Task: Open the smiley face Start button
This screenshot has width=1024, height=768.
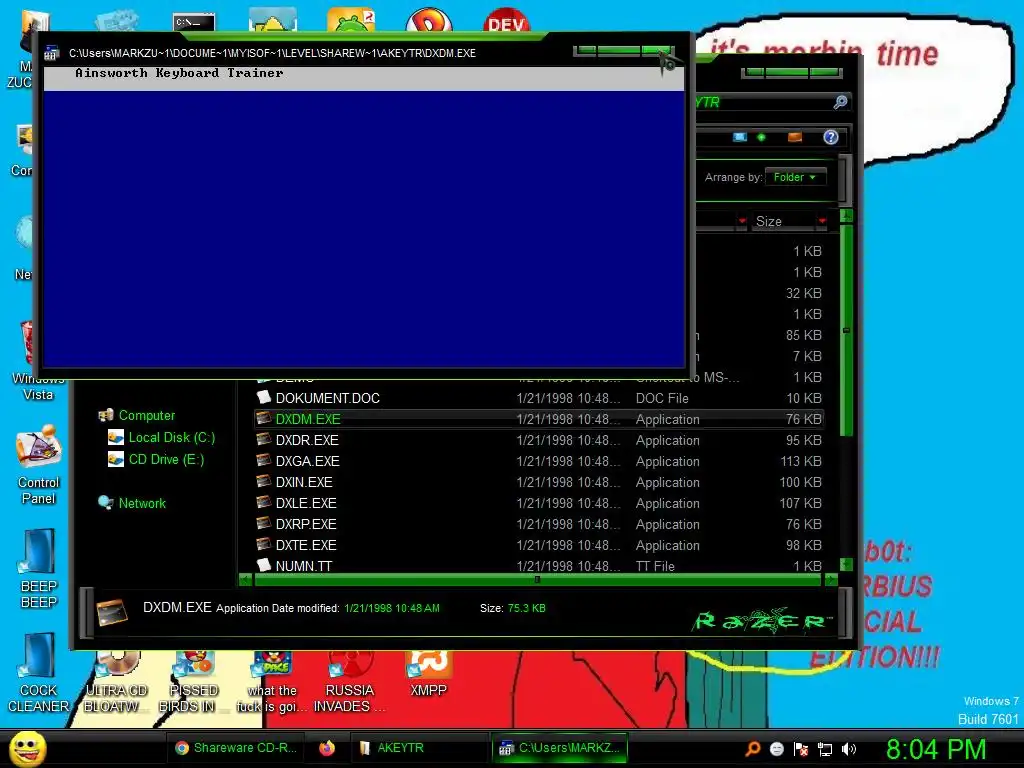Action: pyautogui.click(x=27, y=748)
